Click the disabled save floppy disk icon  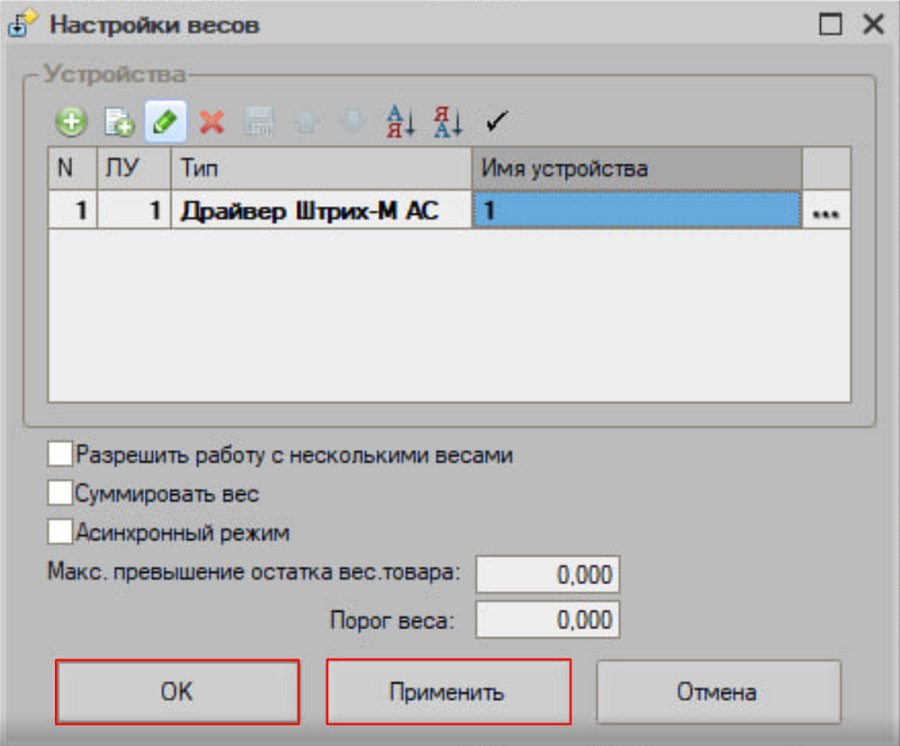coord(259,122)
